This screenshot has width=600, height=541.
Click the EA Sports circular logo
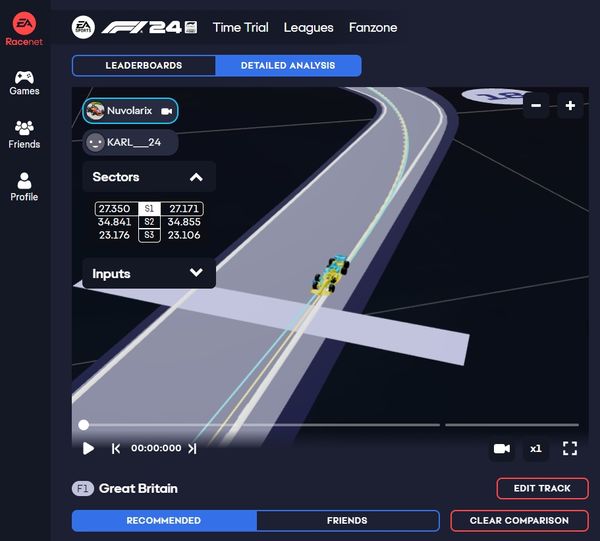[83, 27]
